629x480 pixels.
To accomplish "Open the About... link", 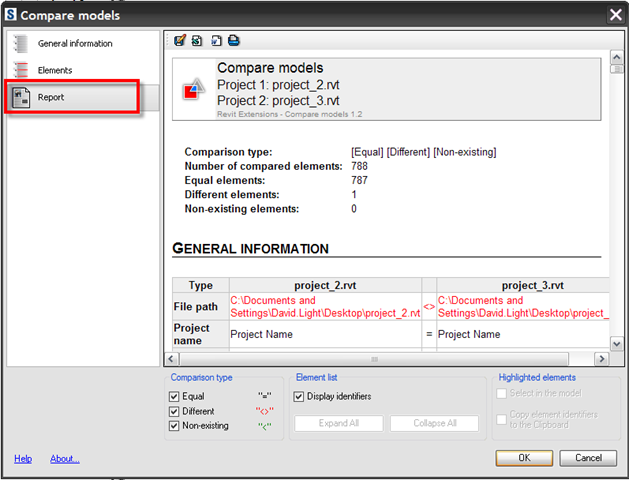I will [65, 459].
